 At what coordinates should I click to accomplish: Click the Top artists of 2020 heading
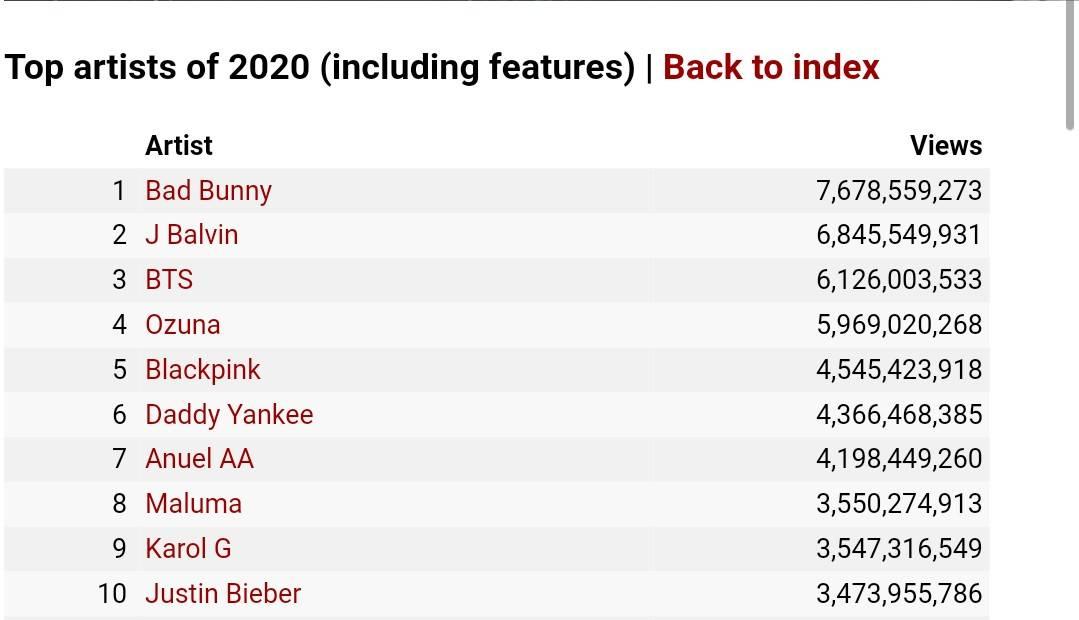pyautogui.click(x=320, y=67)
